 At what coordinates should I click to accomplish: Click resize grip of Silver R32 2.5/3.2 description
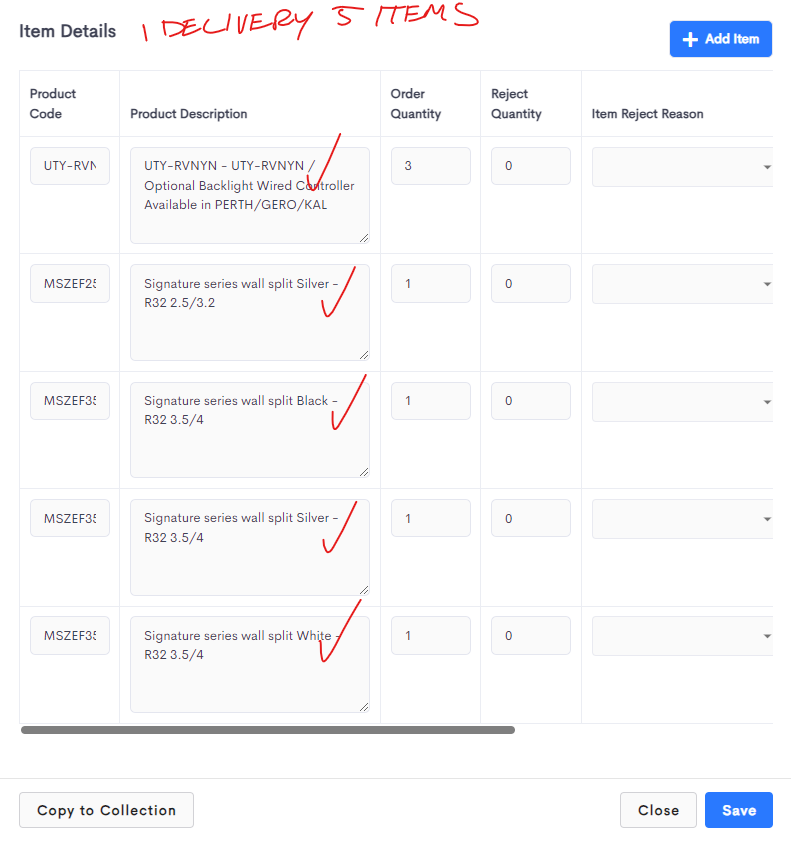click(364, 355)
